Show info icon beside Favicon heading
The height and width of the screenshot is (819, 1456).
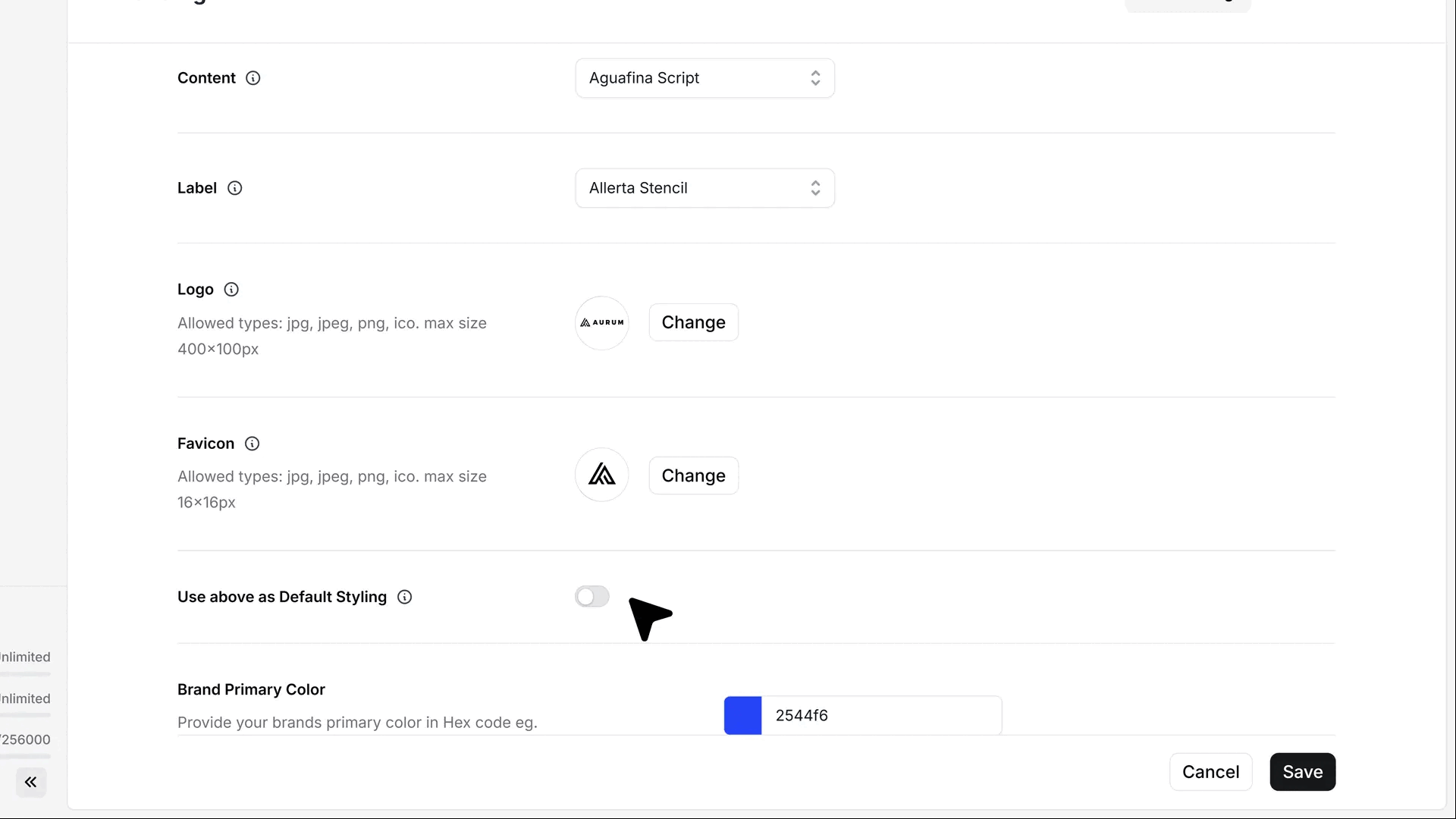[x=253, y=444]
